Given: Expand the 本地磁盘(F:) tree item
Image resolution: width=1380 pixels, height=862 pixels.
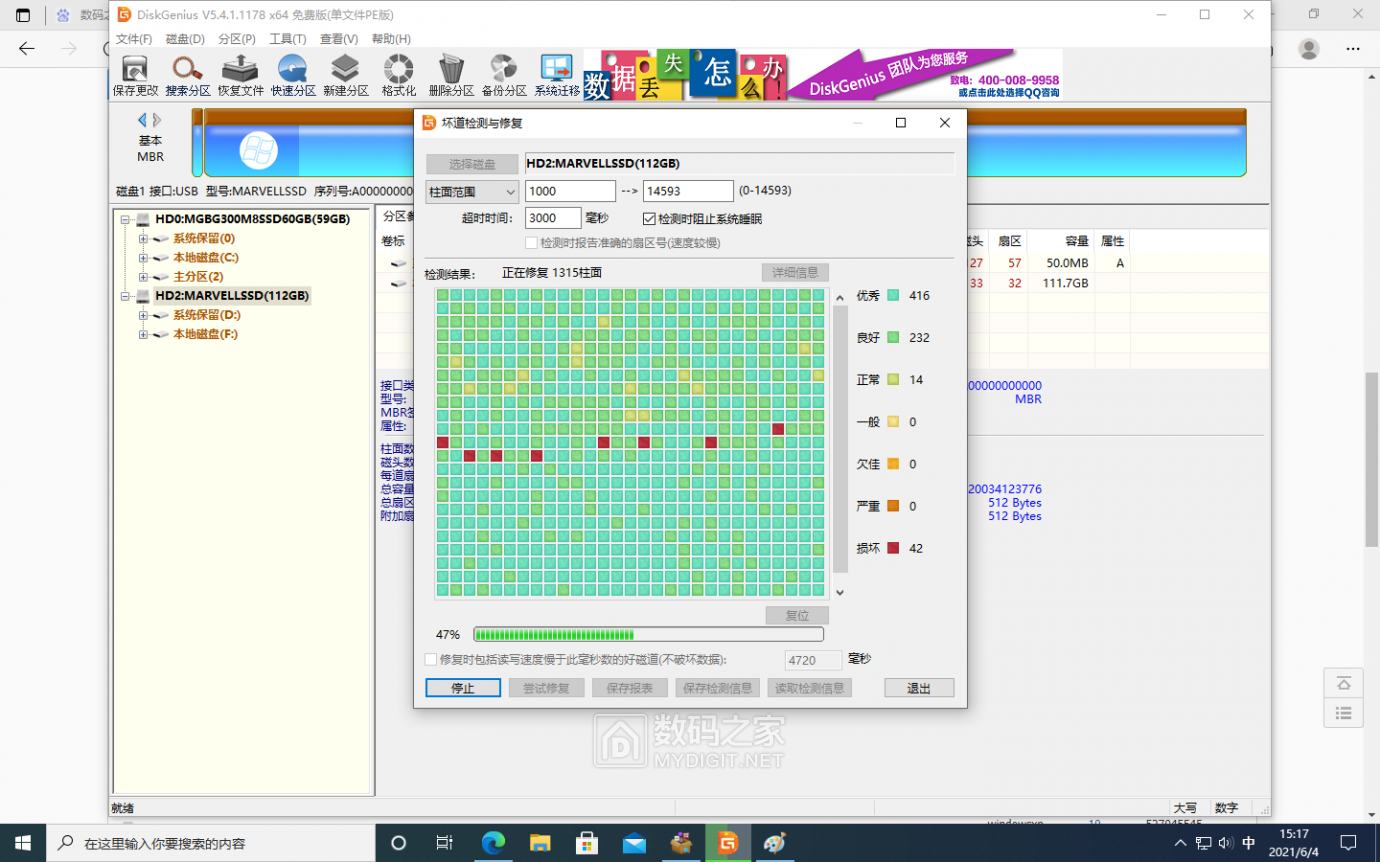Looking at the screenshot, I should [x=143, y=334].
